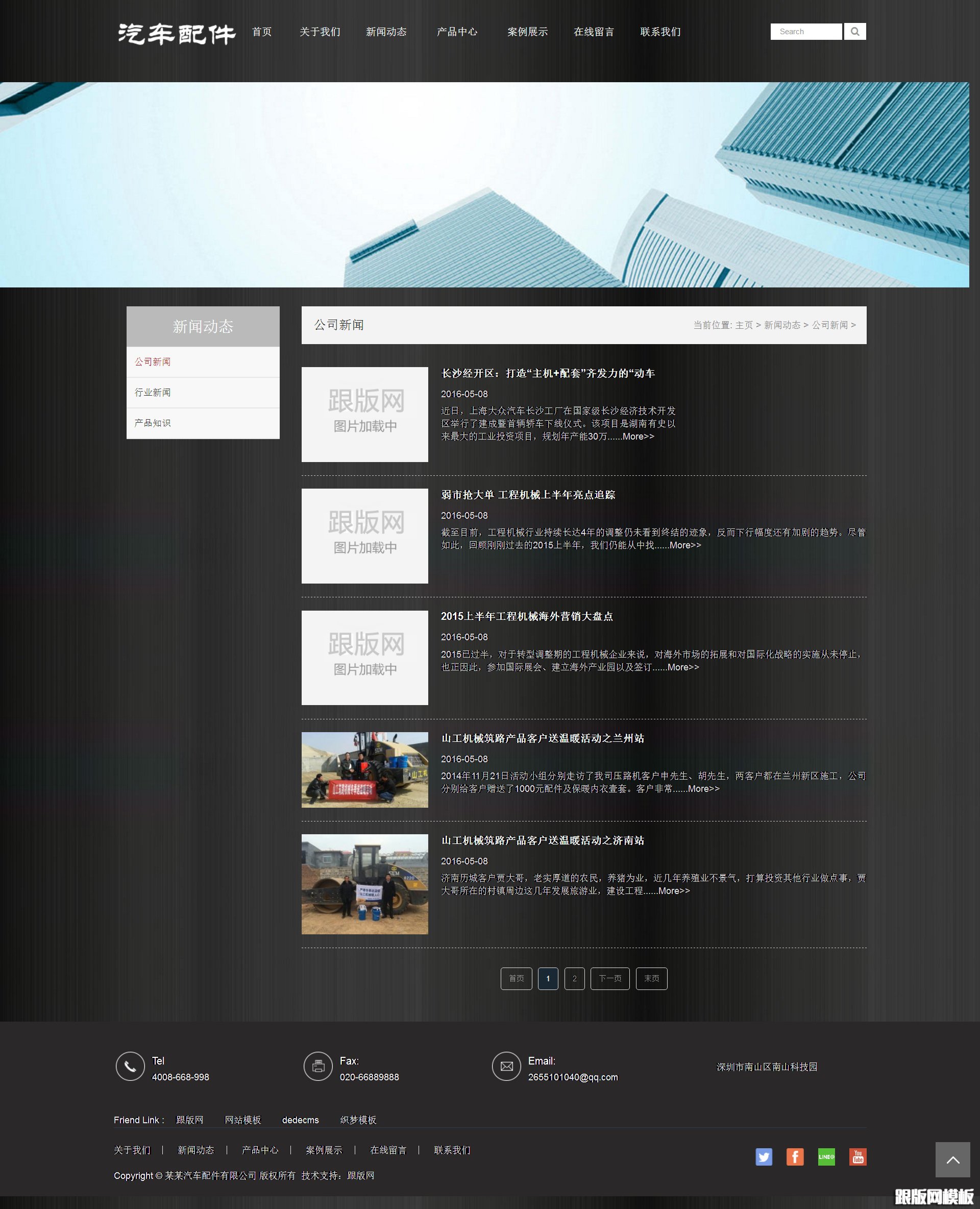Go to page 2 in pagination
Viewport: 980px width, 1209px height.
pos(574,978)
